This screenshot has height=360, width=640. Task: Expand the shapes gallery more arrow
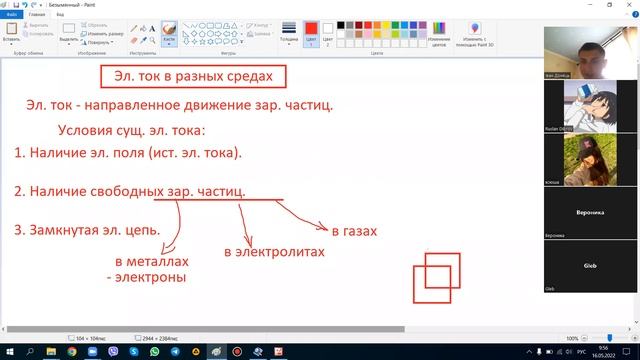pos(242,42)
